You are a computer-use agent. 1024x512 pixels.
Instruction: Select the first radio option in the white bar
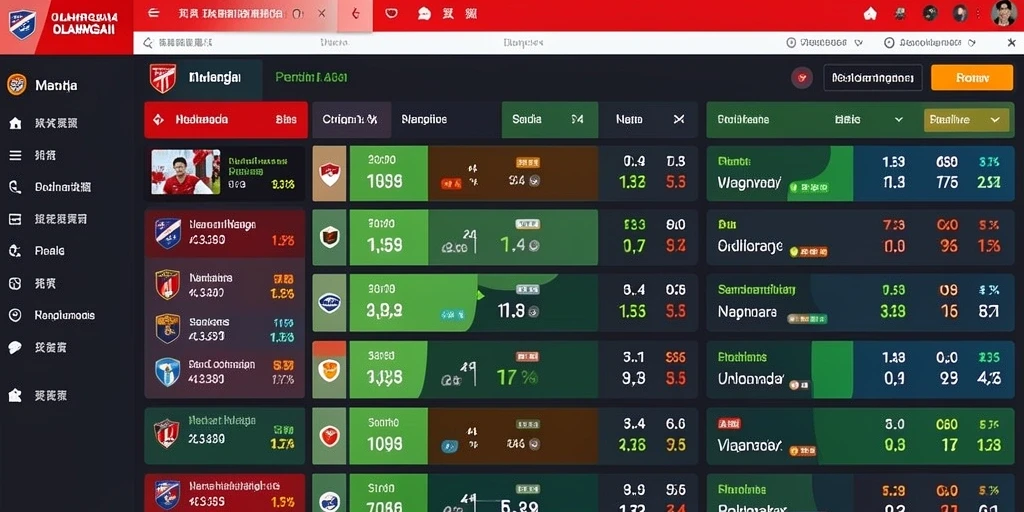[x=792, y=43]
